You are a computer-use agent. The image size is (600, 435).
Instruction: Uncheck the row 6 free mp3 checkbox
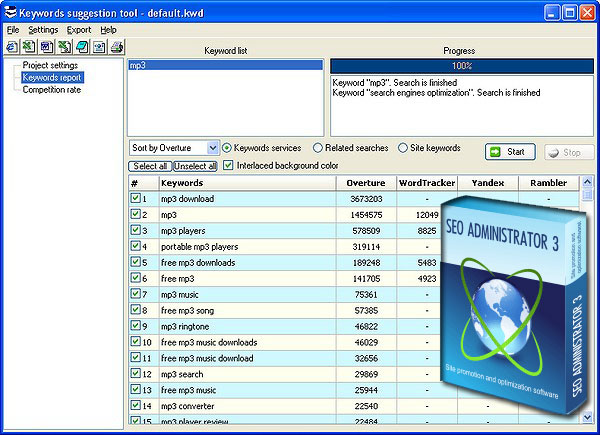tap(135, 278)
